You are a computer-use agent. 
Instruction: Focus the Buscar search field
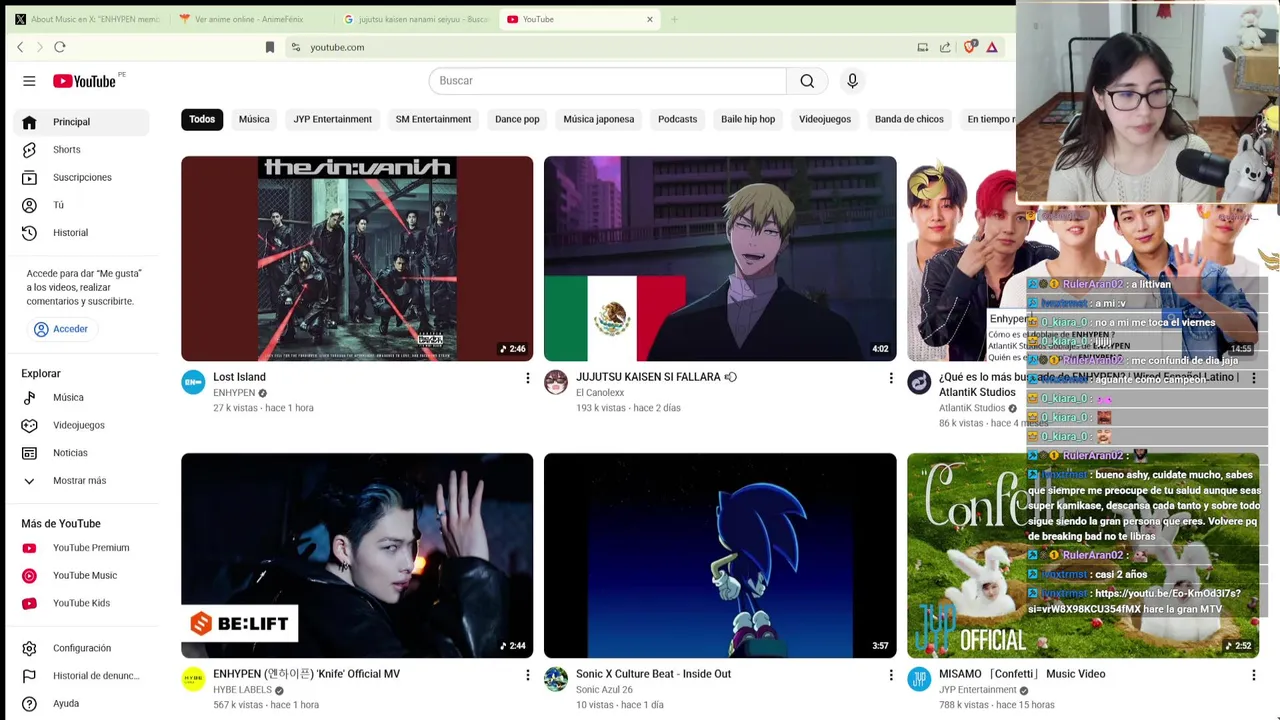point(608,81)
